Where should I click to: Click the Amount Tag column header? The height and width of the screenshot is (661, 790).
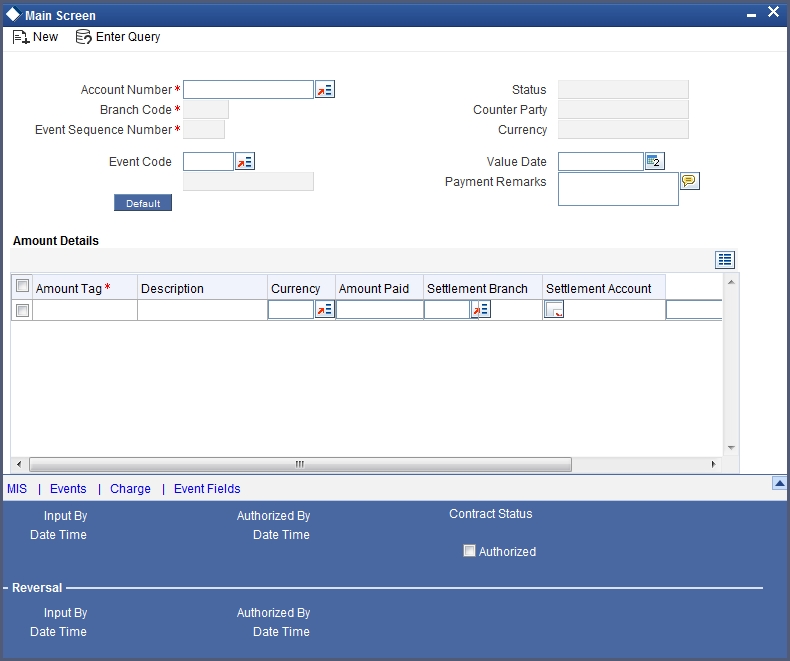[x=85, y=288]
